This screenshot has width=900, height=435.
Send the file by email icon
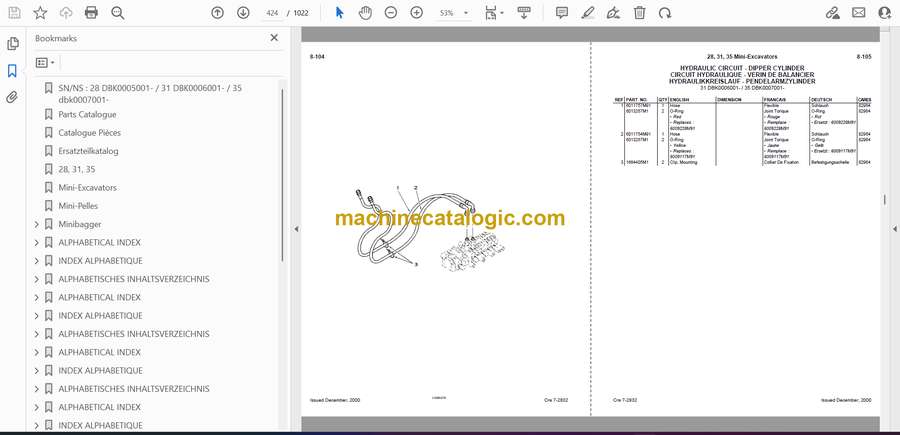[x=859, y=13]
